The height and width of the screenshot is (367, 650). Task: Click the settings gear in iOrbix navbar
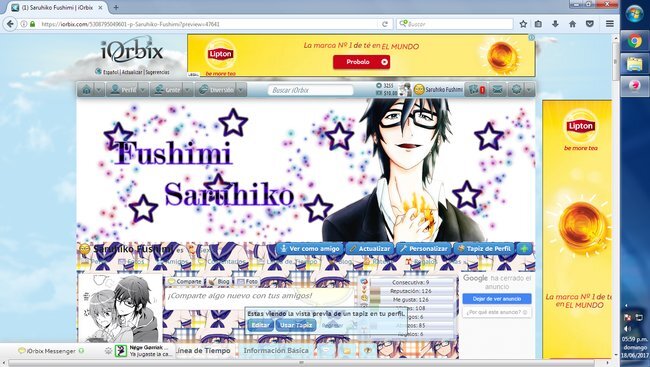tap(517, 90)
